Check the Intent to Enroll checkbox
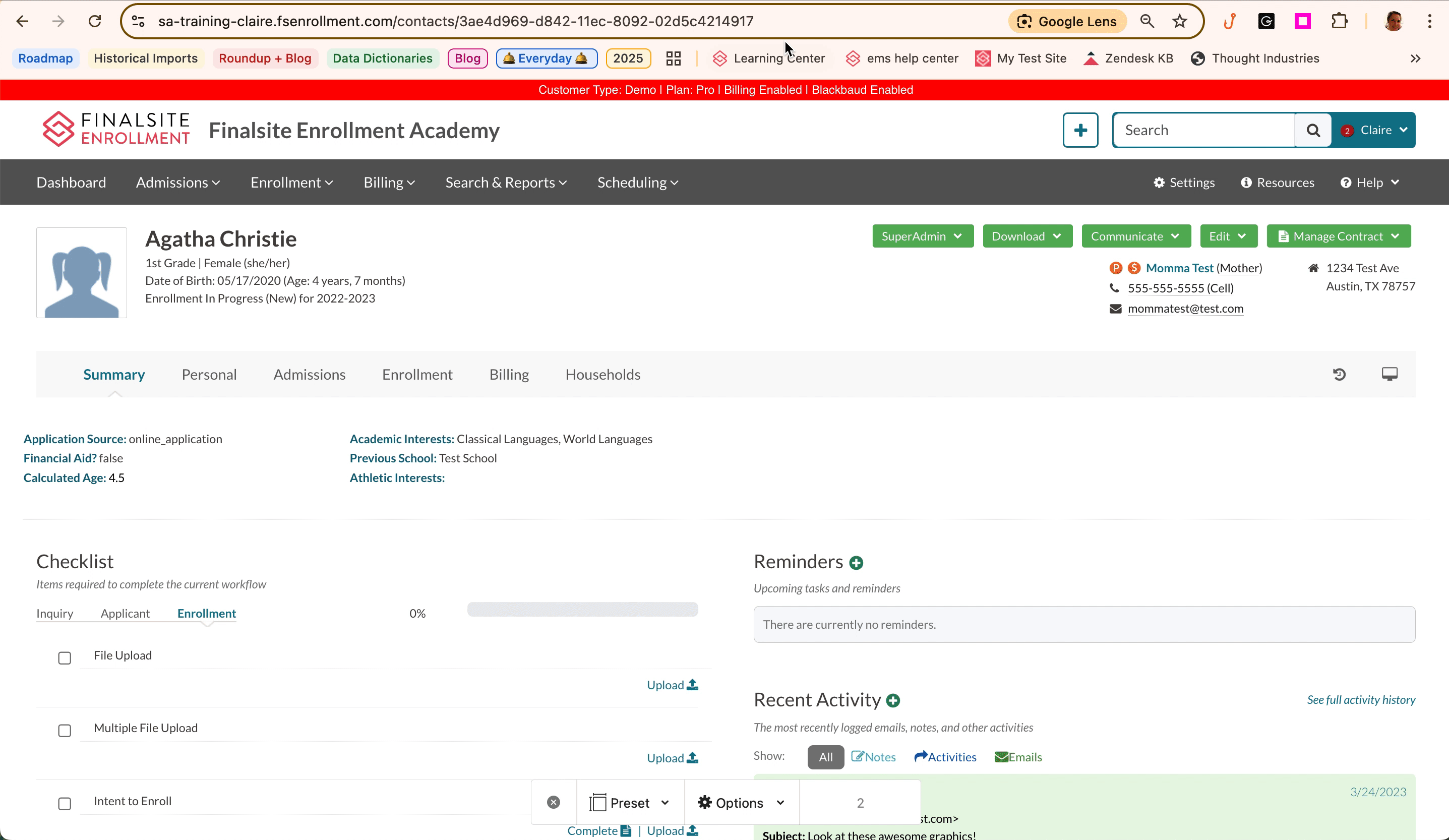1449x840 pixels. coord(65,803)
